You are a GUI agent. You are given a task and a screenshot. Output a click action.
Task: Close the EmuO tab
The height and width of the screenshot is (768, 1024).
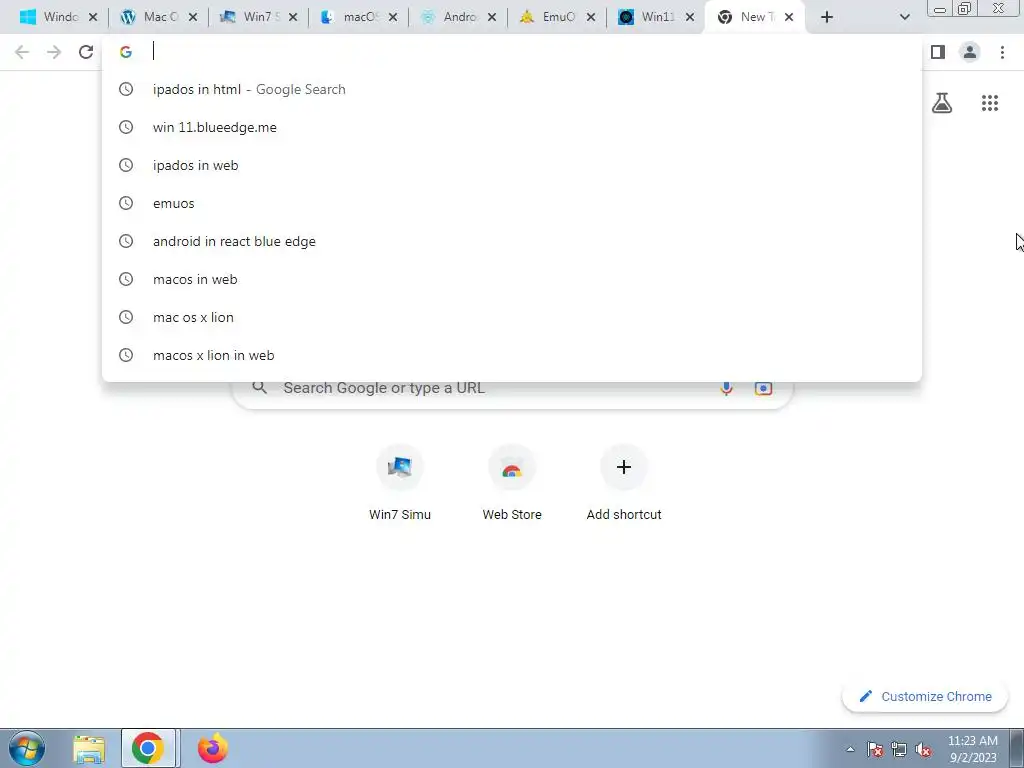pyautogui.click(x=590, y=17)
